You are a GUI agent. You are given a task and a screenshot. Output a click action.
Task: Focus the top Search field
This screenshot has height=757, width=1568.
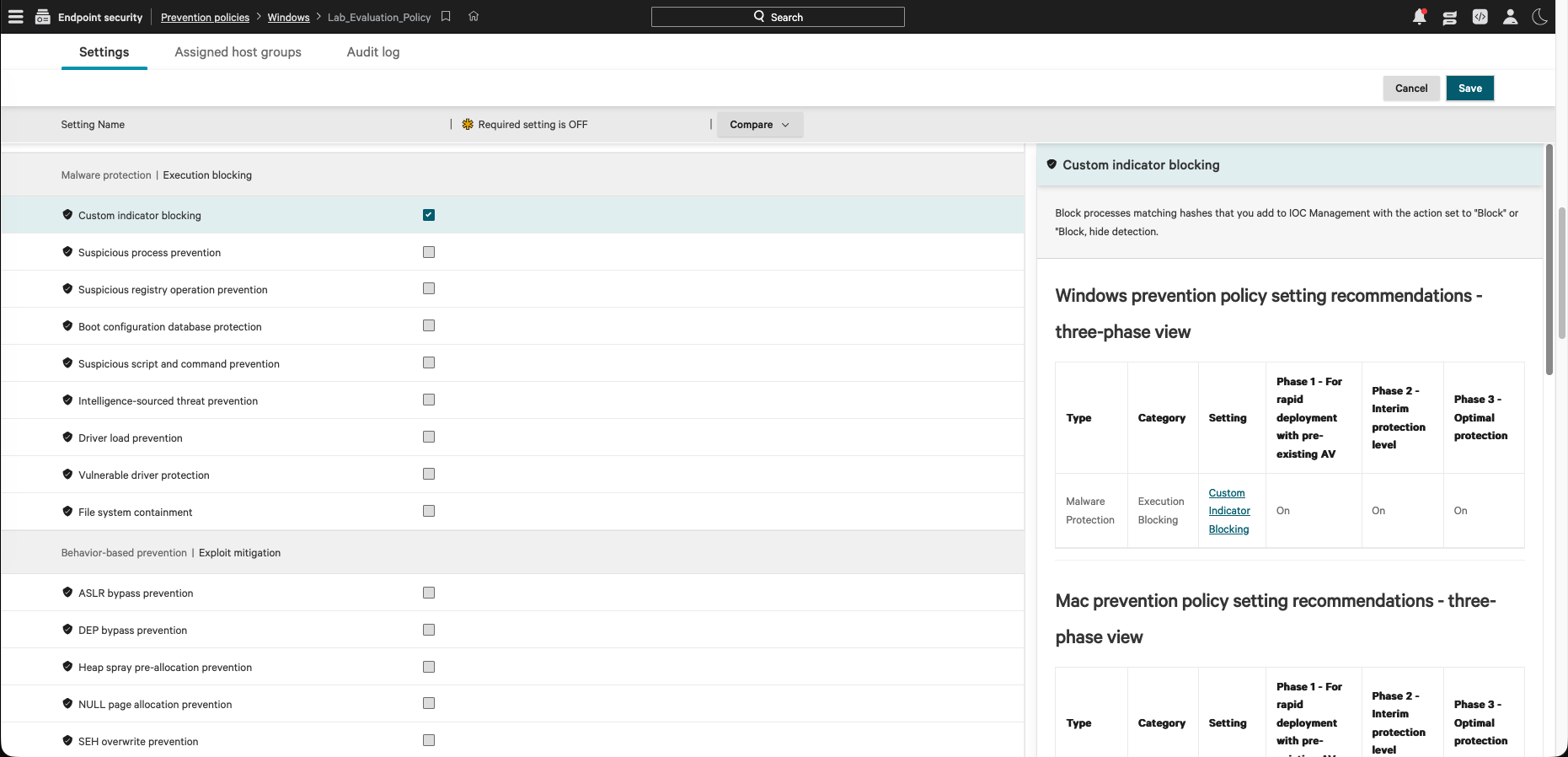(x=778, y=17)
